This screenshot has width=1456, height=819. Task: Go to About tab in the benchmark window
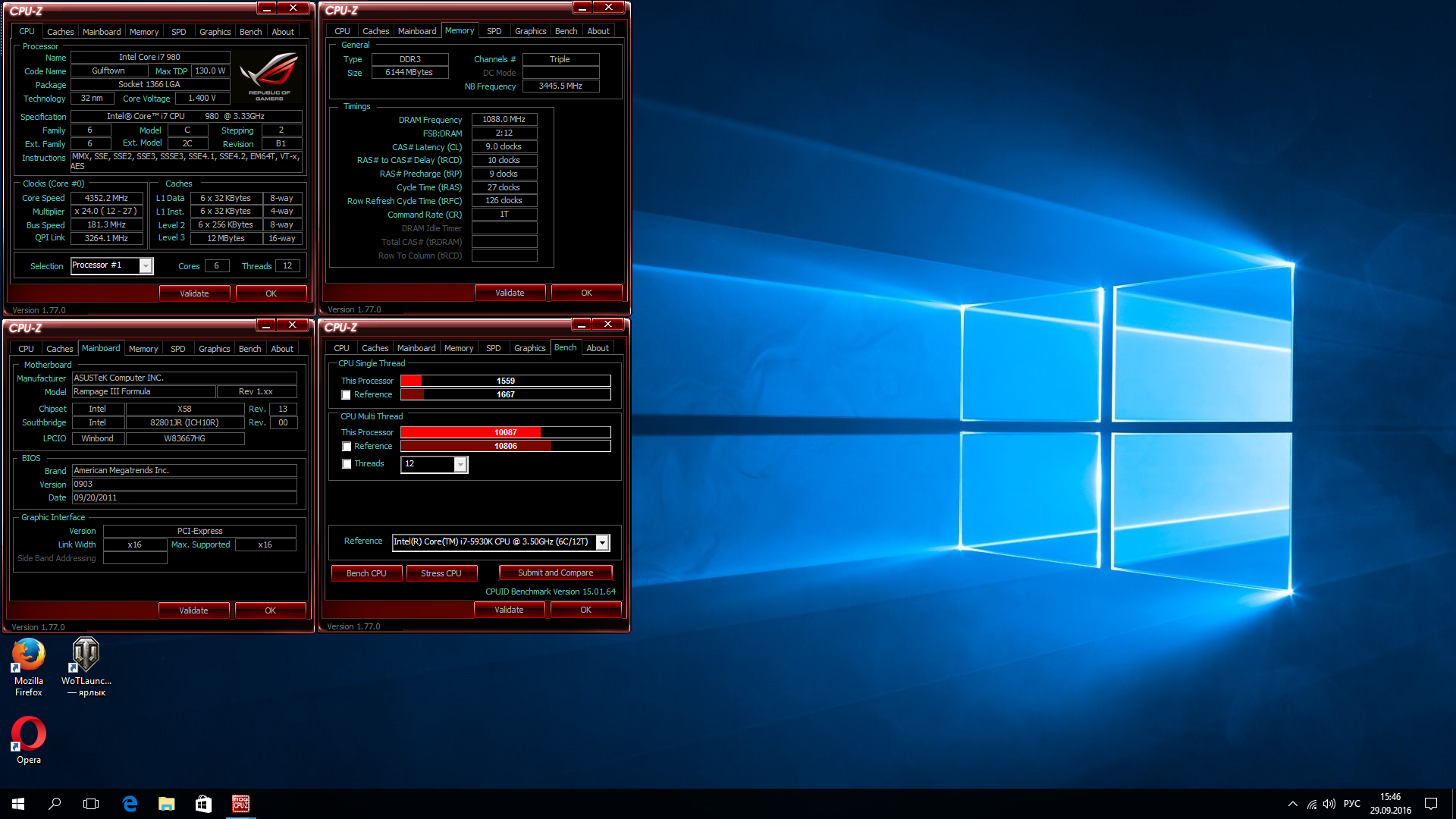598,348
